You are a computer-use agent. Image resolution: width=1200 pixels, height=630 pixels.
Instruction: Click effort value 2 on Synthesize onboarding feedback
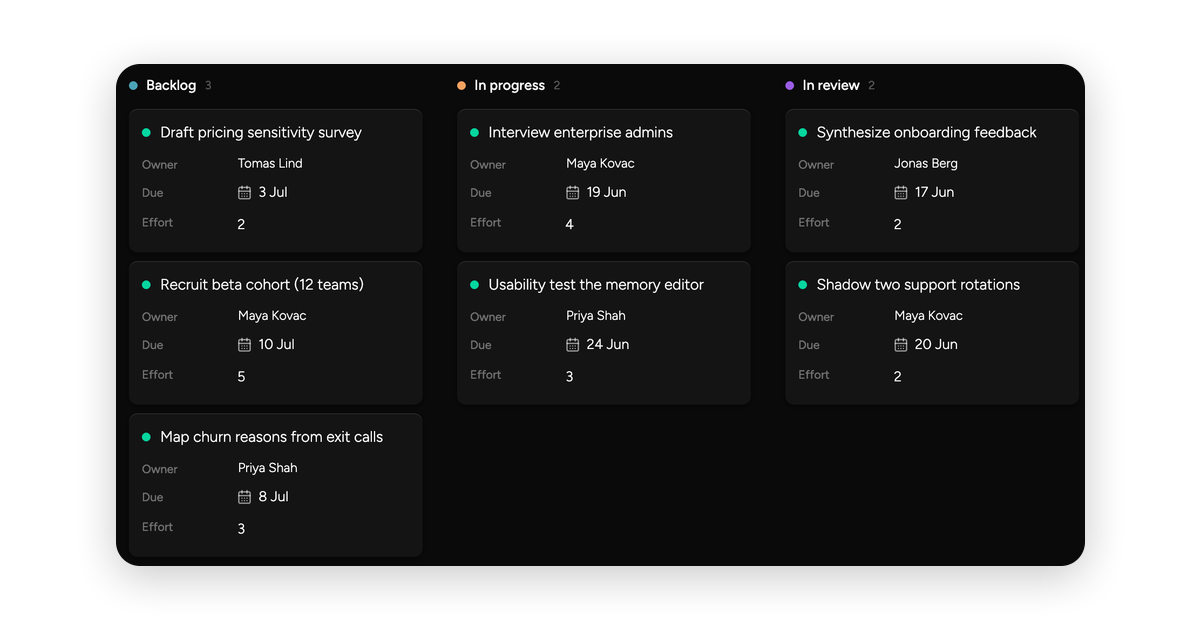(897, 225)
